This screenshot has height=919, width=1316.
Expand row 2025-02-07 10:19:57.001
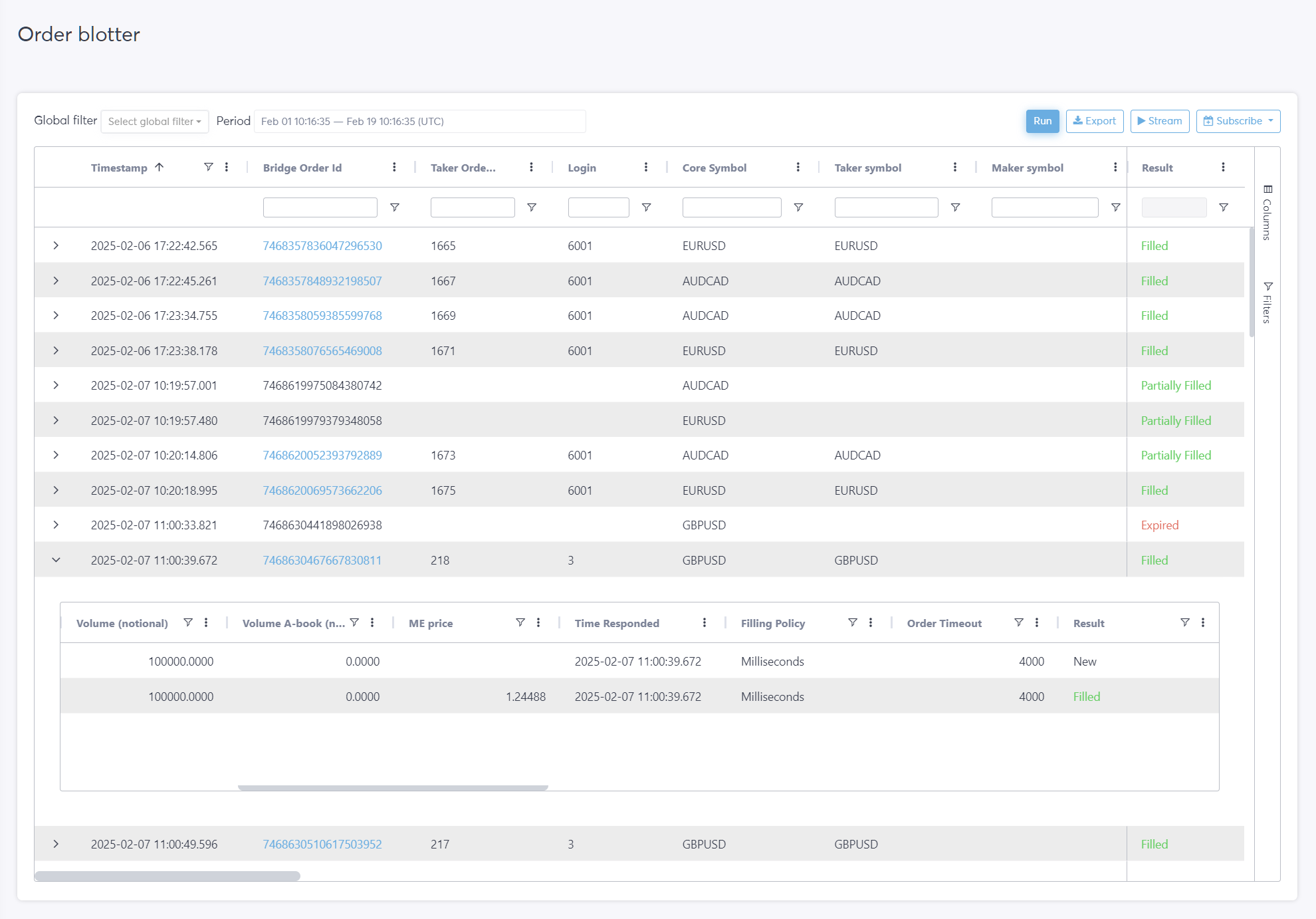pos(56,385)
